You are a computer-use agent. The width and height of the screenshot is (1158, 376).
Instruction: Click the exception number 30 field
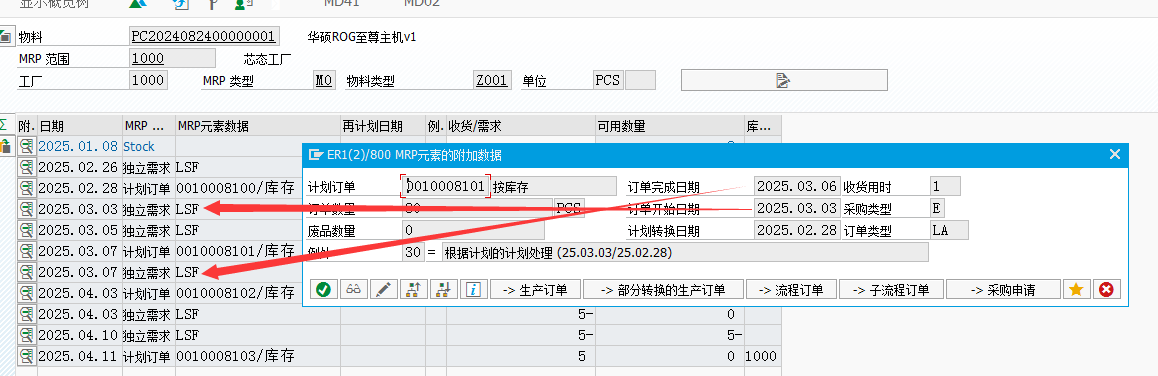[413, 253]
